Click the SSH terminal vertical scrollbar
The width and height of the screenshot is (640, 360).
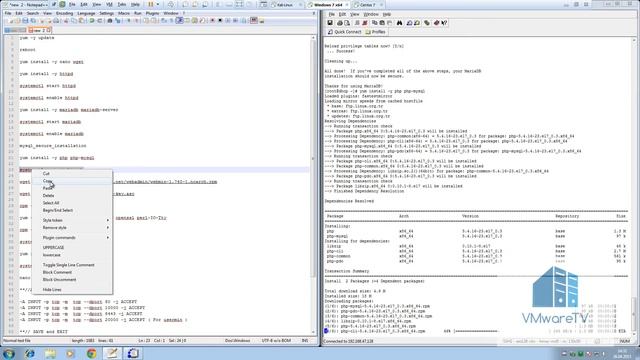click(x=634, y=186)
